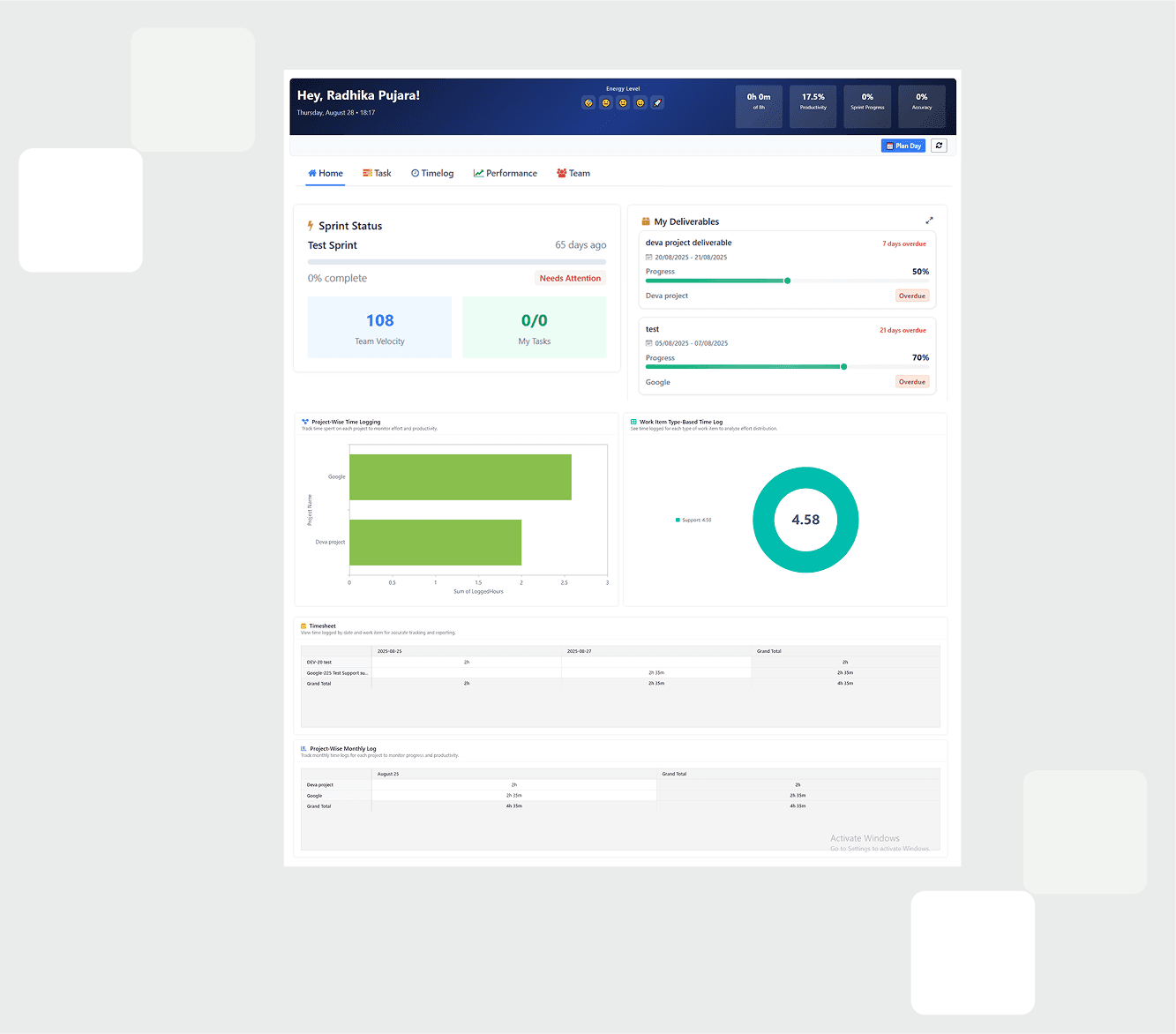Click the Needs Attention badge

[570, 278]
